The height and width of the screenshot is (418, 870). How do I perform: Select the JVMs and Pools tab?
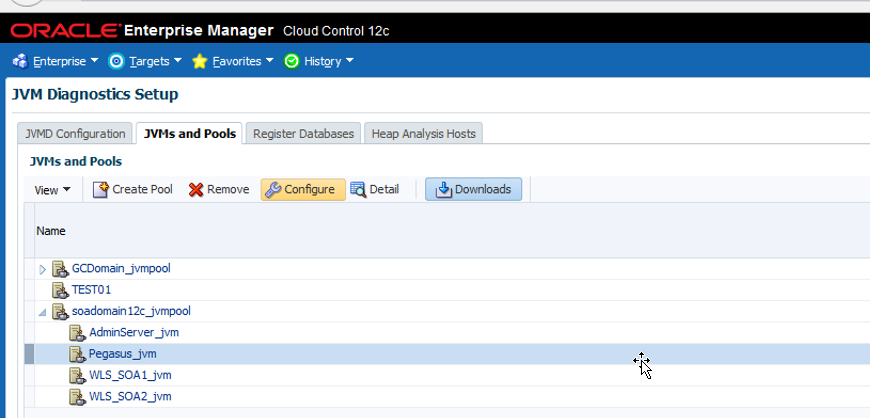(x=189, y=134)
